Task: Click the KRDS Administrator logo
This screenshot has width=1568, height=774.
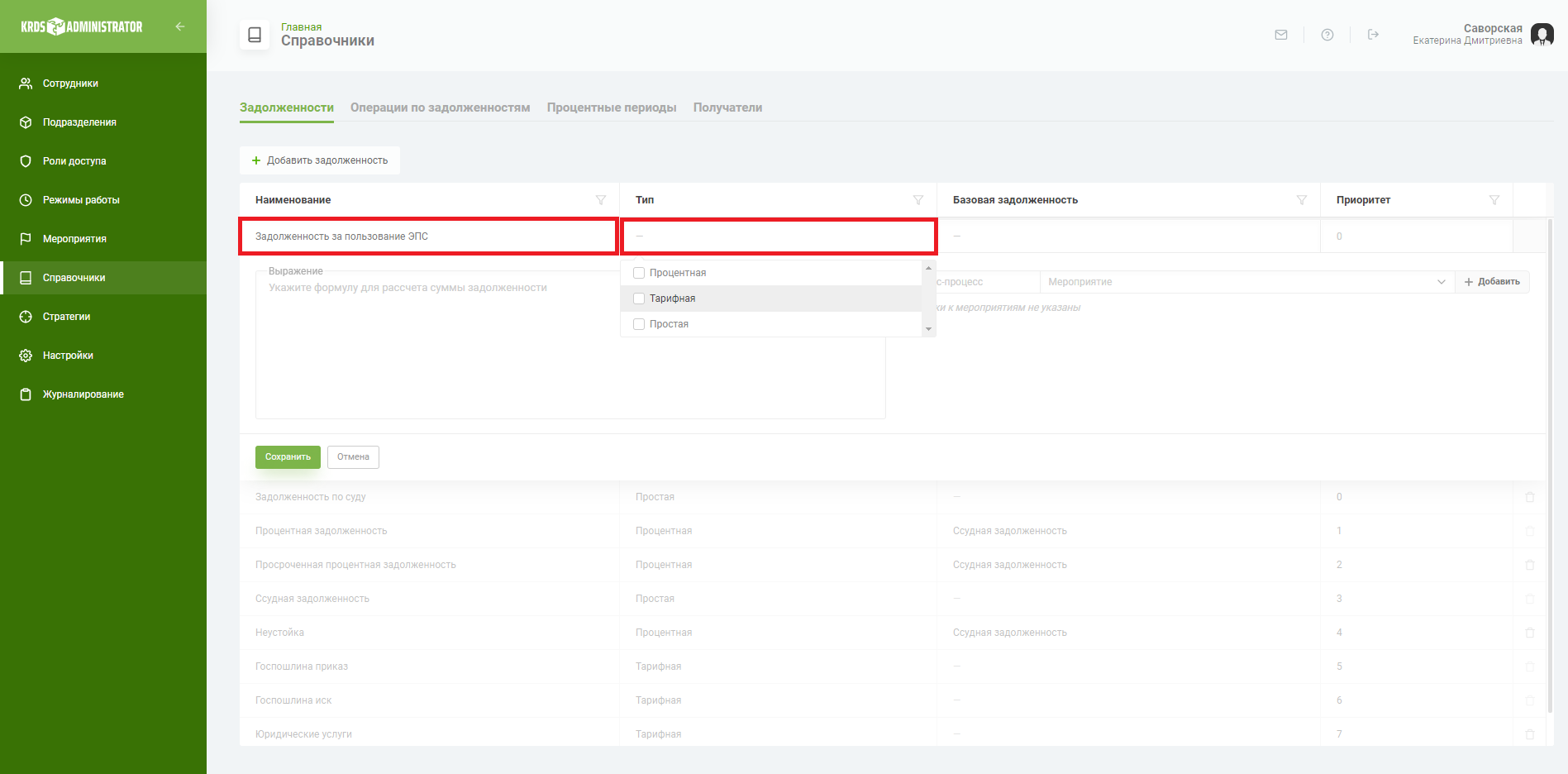Action: coord(82,26)
